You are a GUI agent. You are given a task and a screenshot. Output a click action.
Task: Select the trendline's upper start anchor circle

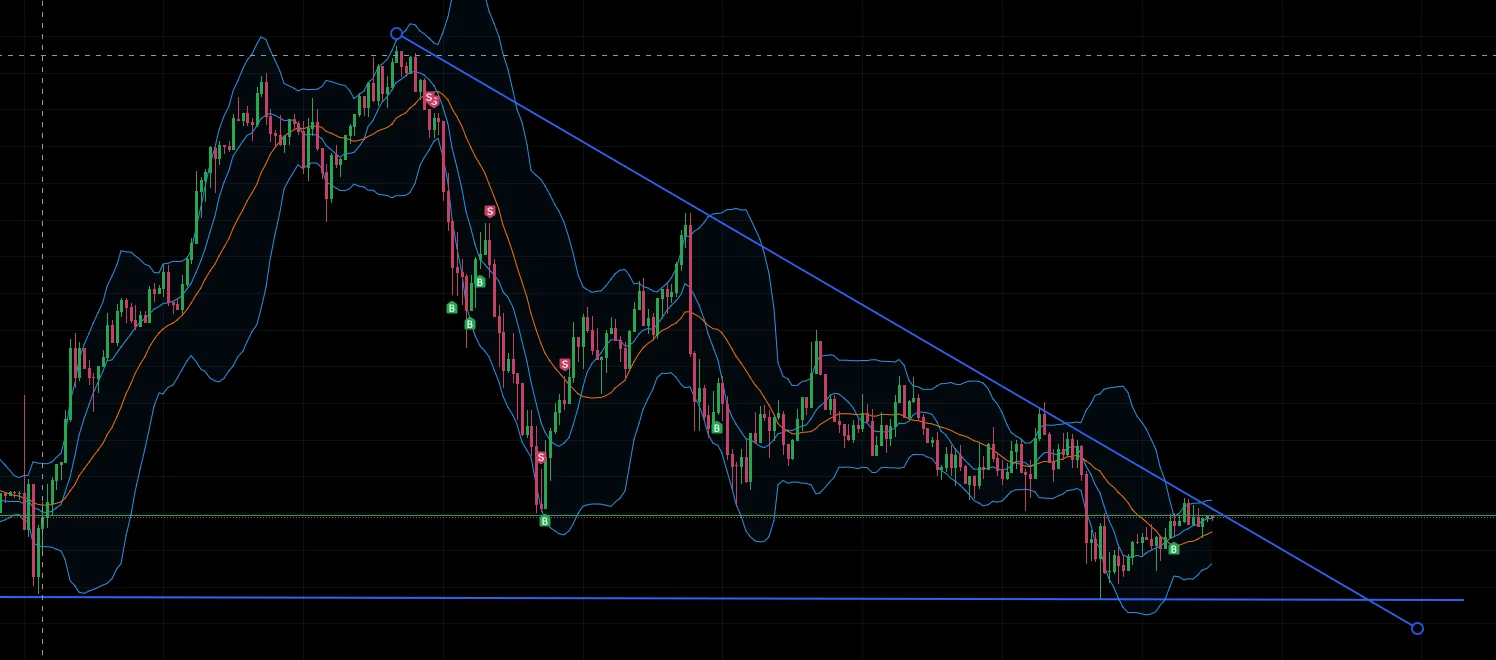click(396, 34)
